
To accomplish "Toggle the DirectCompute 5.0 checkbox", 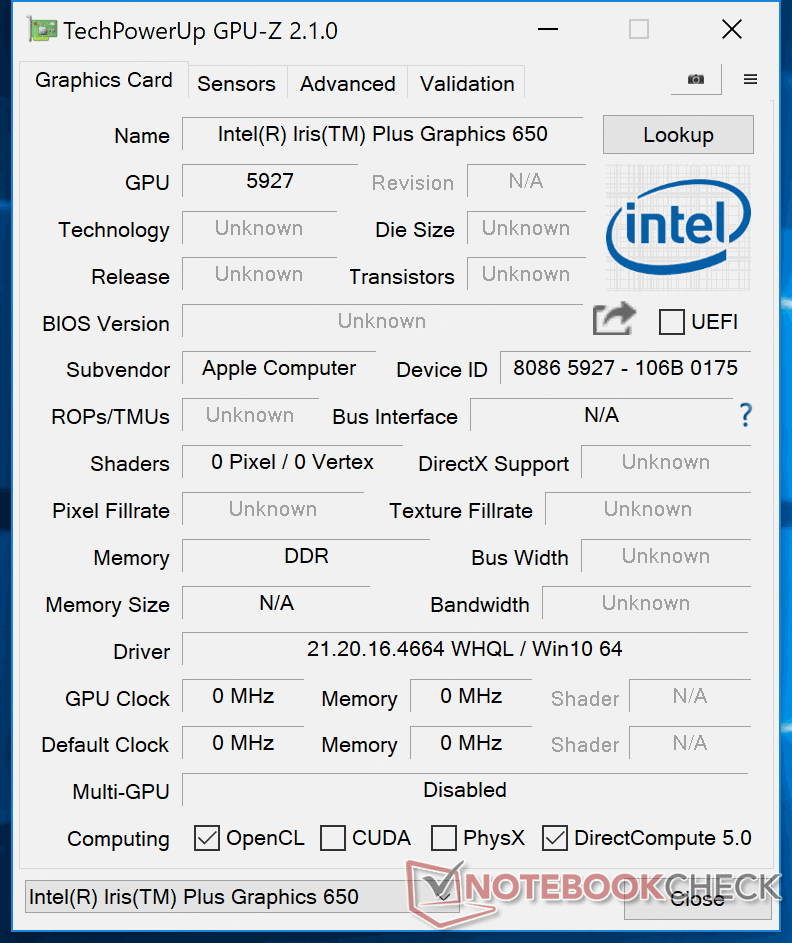I will pos(555,838).
